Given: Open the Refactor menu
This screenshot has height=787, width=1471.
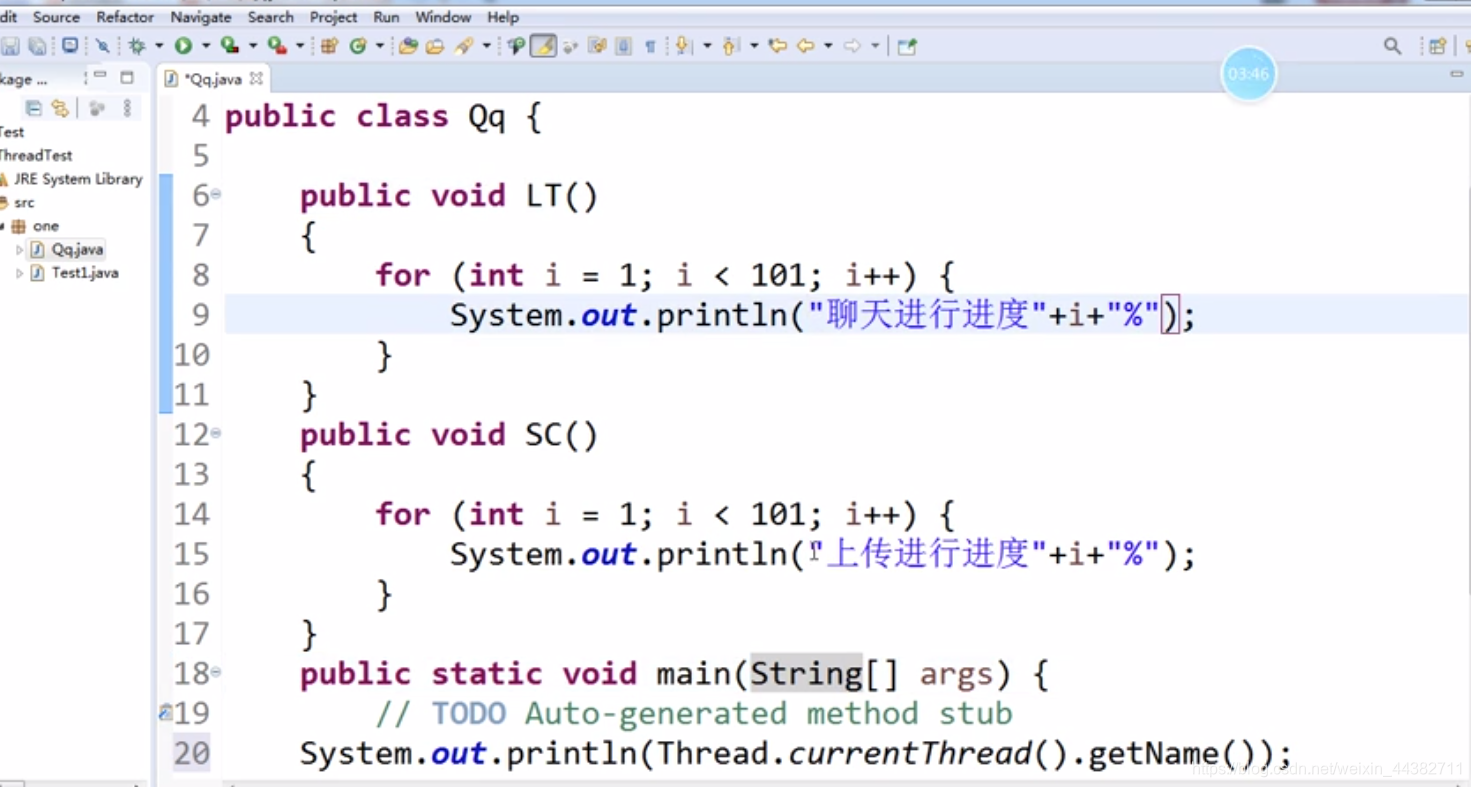Looking at the screenshot, I should [x=125, y=17].
